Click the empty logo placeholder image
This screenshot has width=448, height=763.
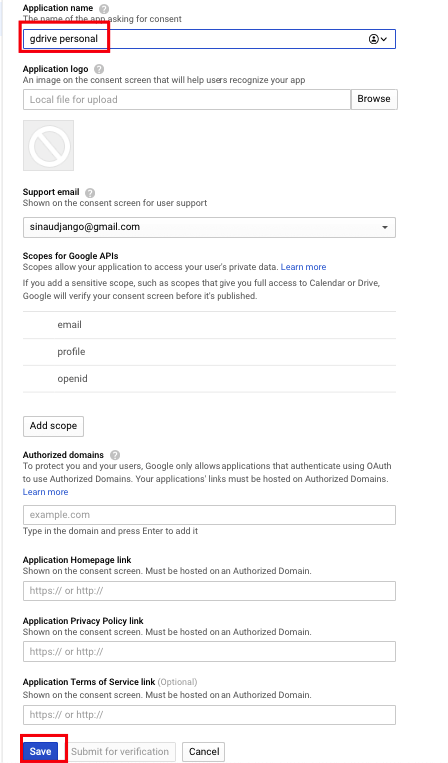[x=48, y=145]
